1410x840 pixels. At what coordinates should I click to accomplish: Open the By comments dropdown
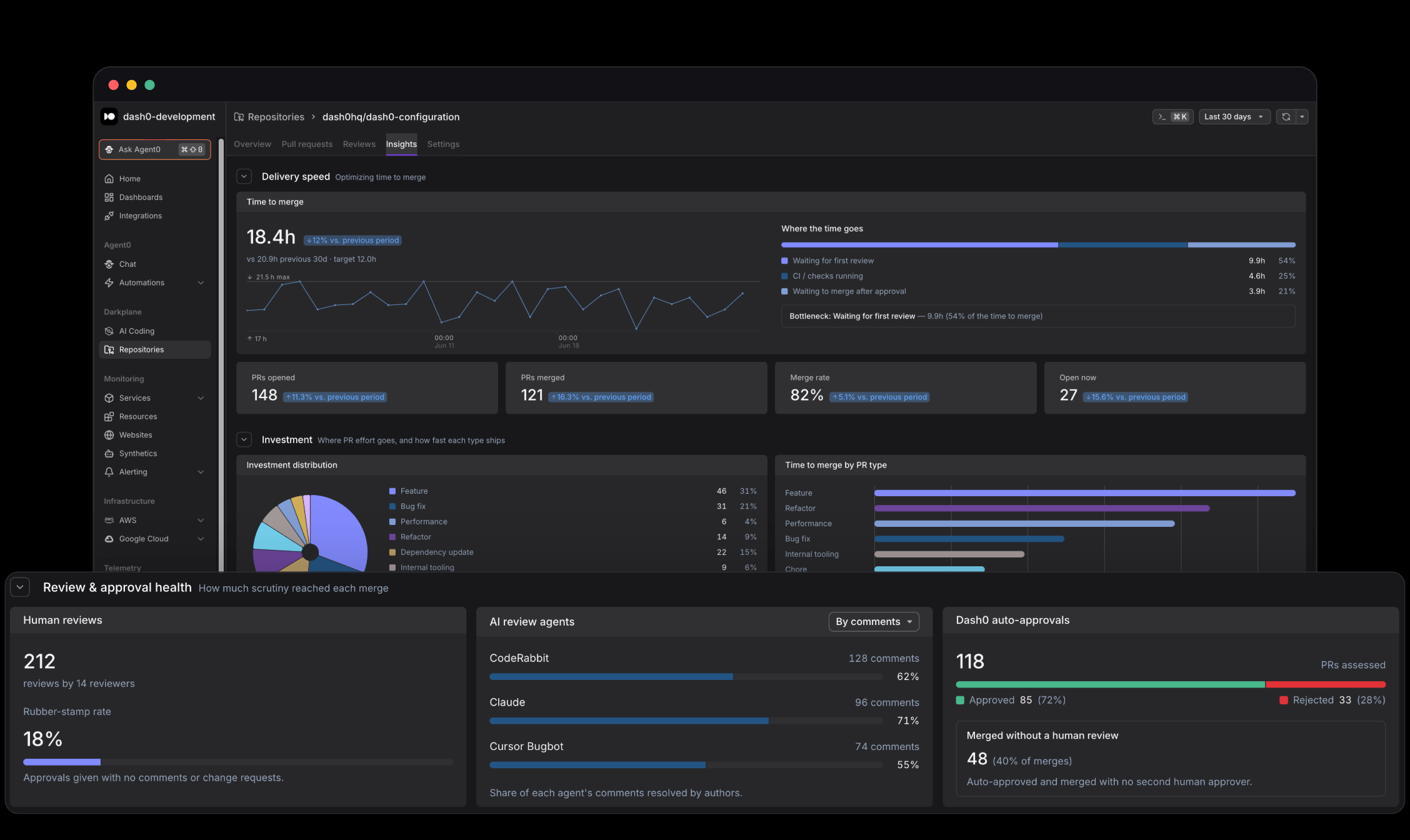(874, 622)
